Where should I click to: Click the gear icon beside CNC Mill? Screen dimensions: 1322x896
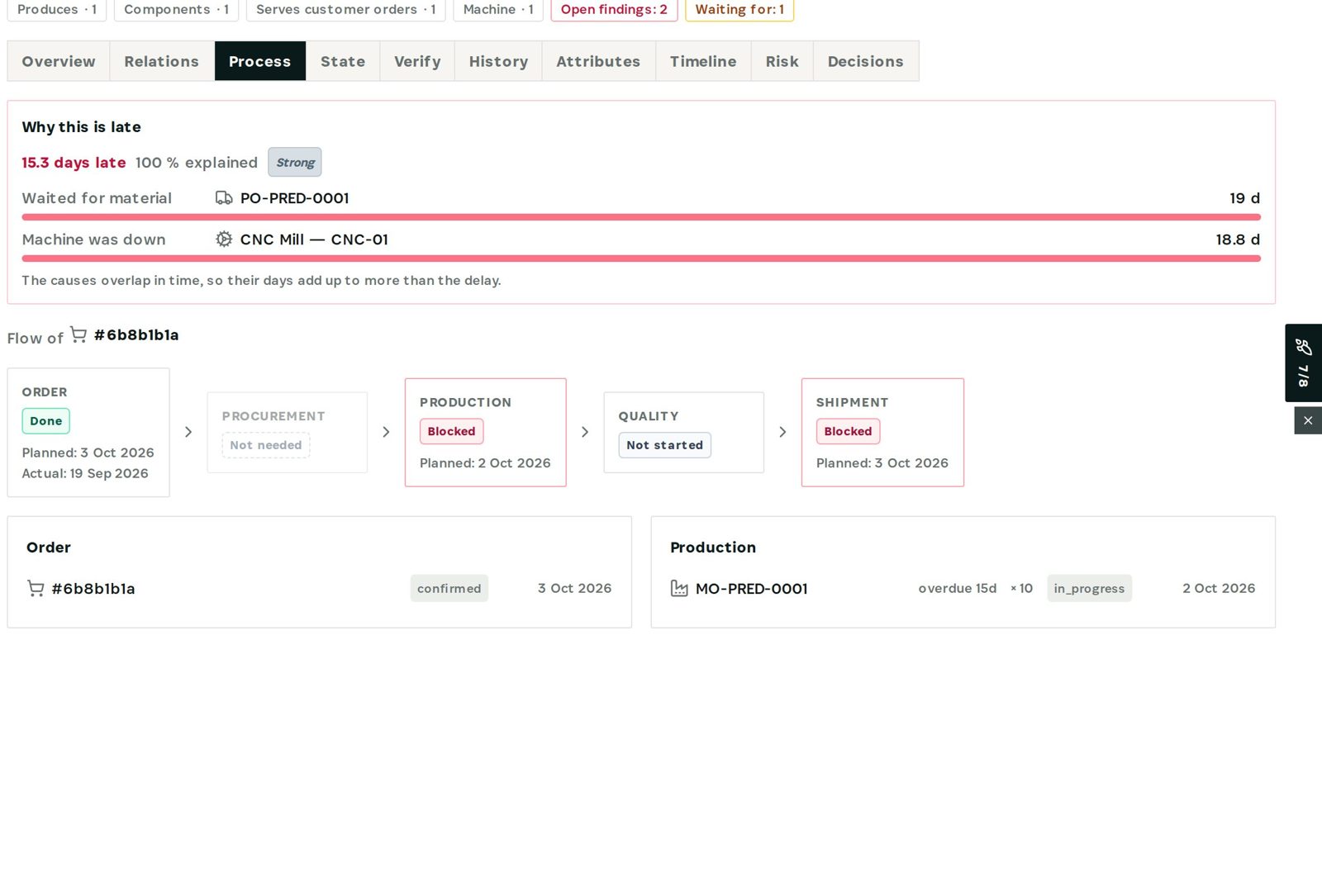pos(224,239)
